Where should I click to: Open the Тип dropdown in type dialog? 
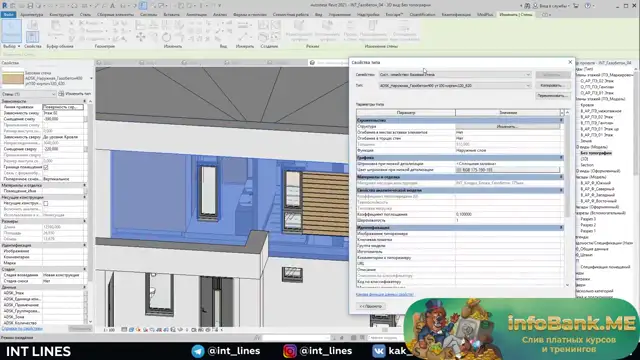[455, 86]
